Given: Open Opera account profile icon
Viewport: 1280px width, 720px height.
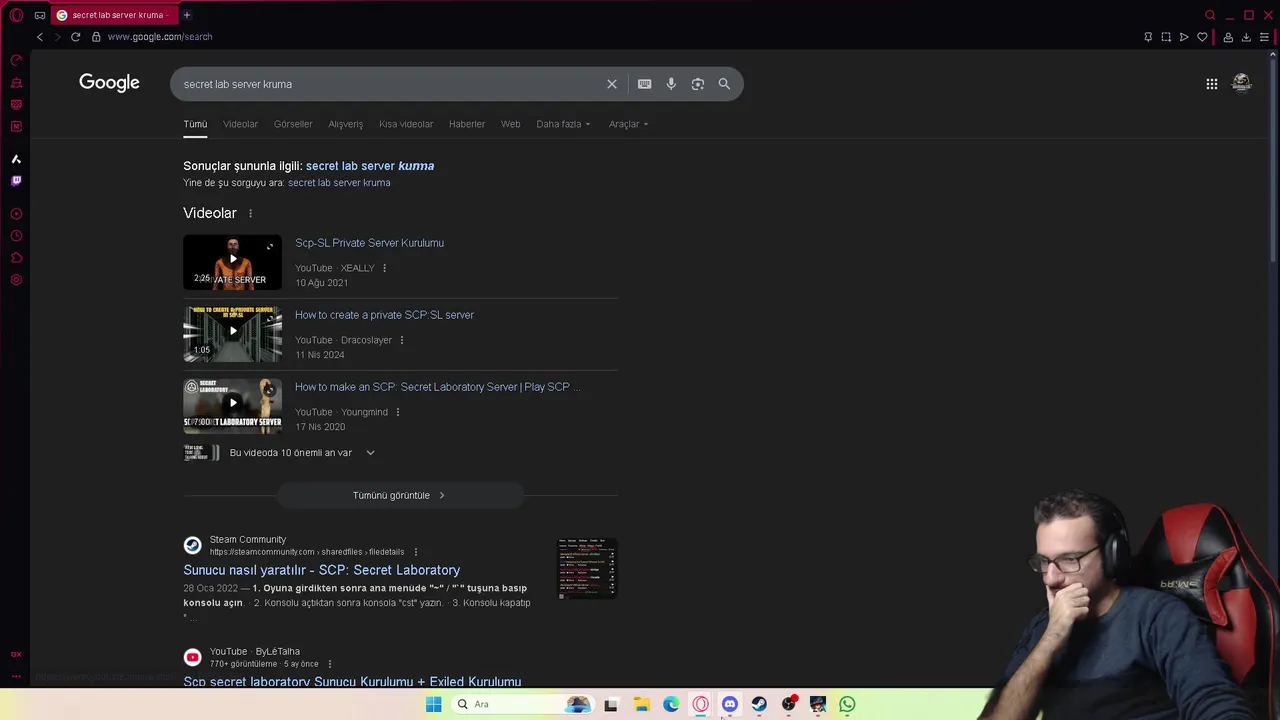Looking at the screenshot, I should (1228, 37).
